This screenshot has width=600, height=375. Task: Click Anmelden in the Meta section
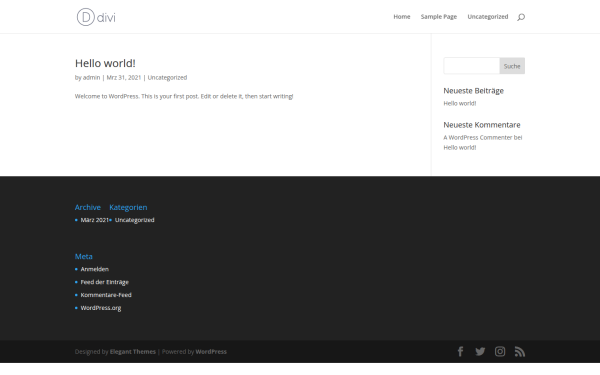point(95,269)
